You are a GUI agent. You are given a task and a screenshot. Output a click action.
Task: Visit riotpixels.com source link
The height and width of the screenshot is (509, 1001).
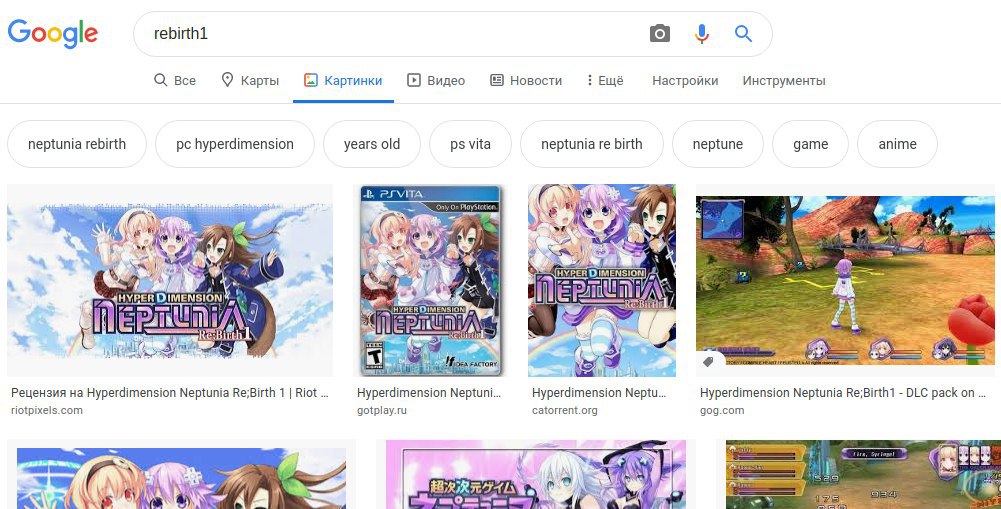pyautogui.click(x=47, y=410)
